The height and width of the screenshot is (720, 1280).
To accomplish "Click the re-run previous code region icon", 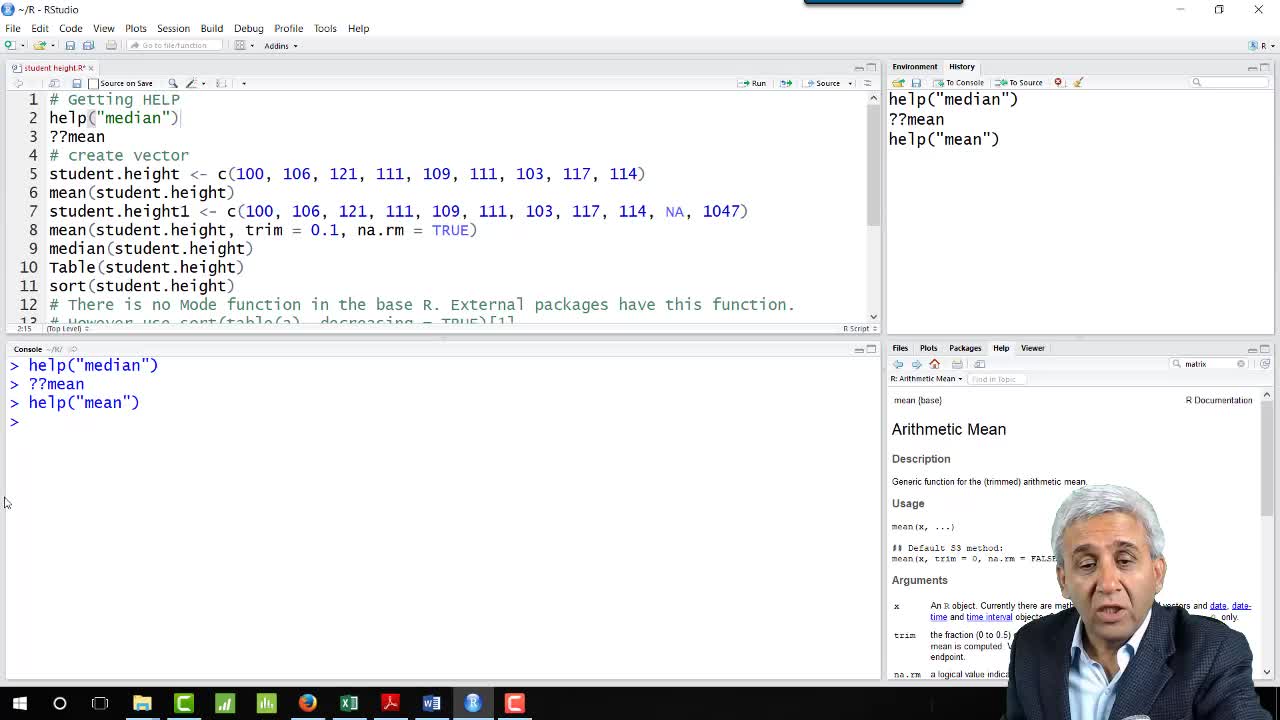I will (786, 83).
